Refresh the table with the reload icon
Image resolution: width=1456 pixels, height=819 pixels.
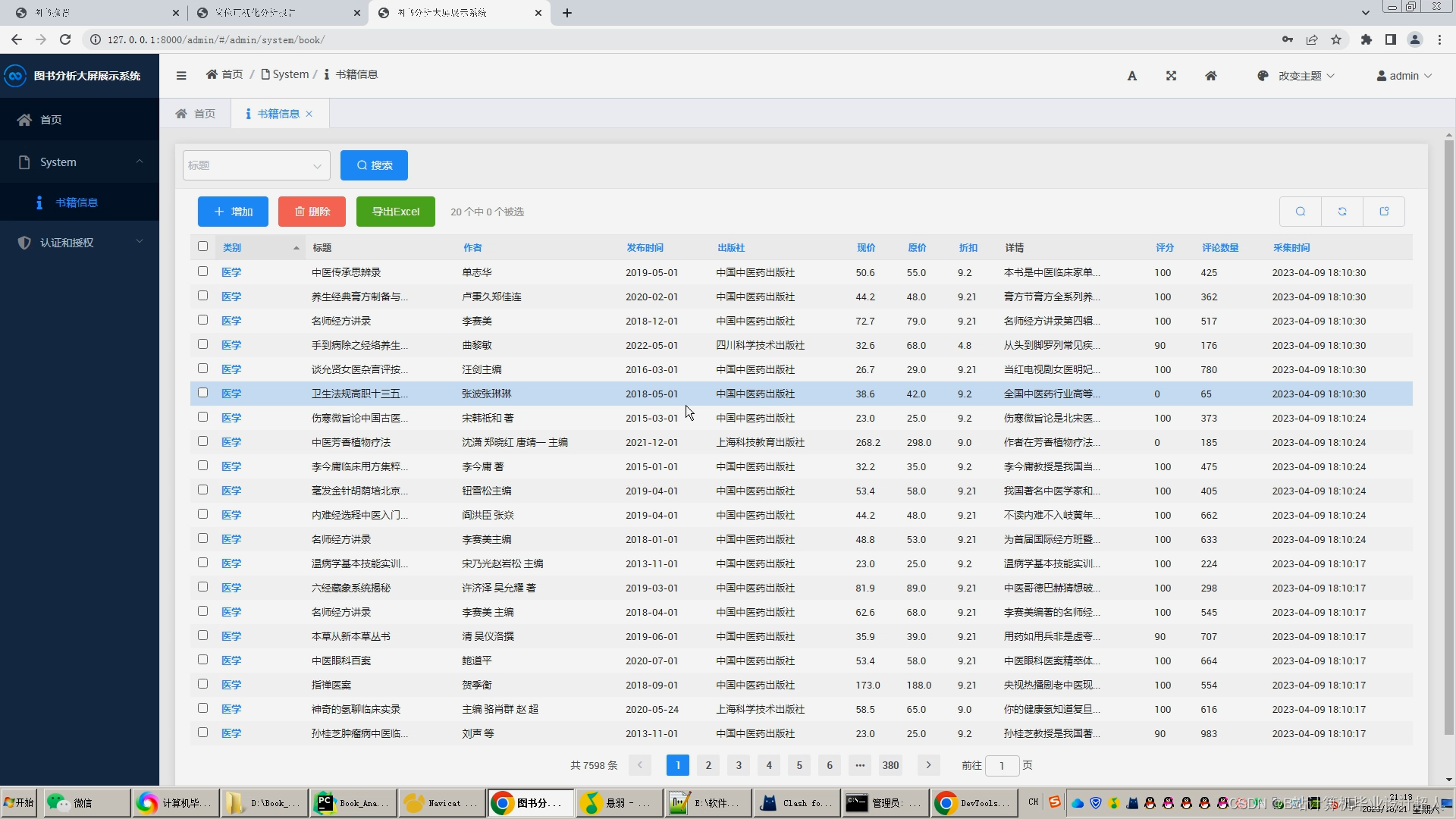(x=1341, y=212)
